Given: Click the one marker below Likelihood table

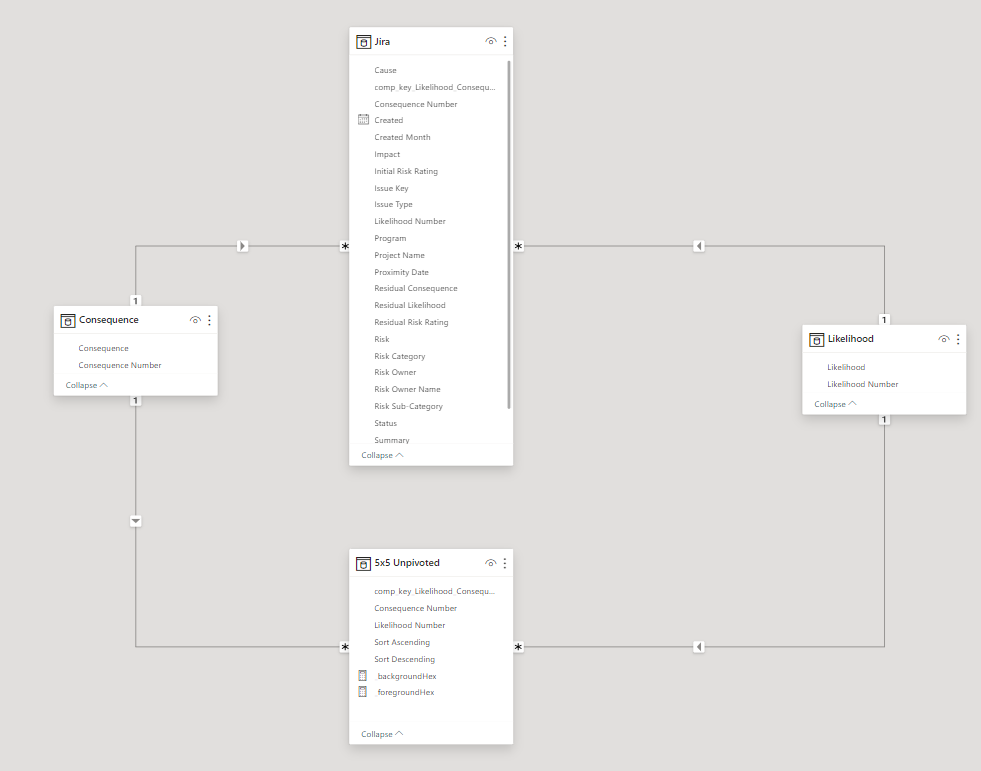Looking at the screenshot, I should point(884,419).
